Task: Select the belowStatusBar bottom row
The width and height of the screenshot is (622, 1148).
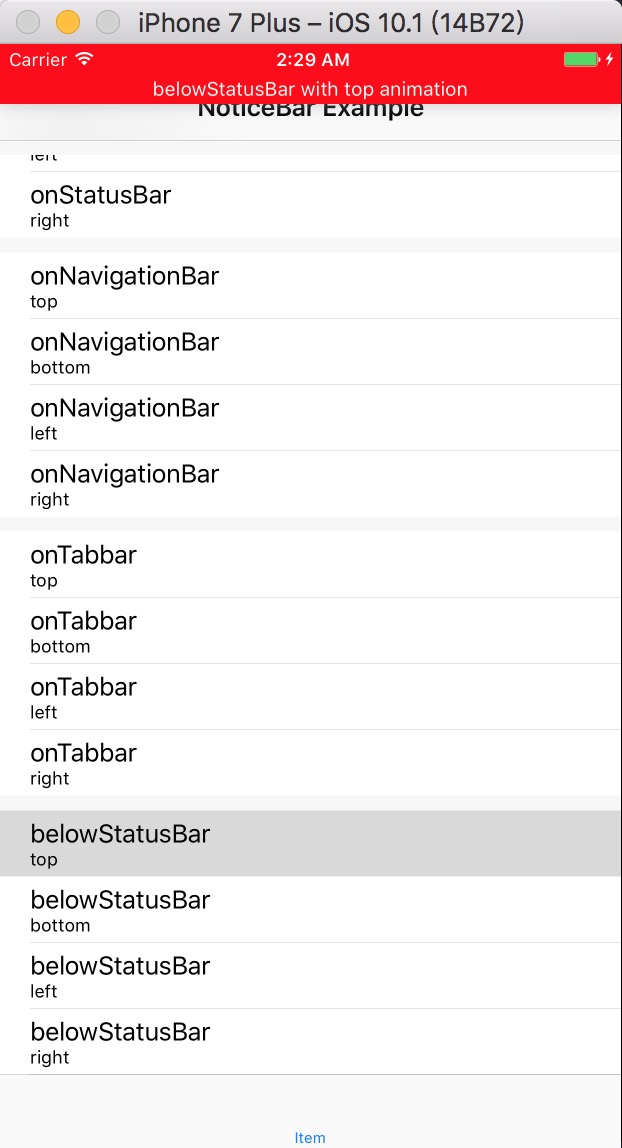Action: click(x=311, y=910)
